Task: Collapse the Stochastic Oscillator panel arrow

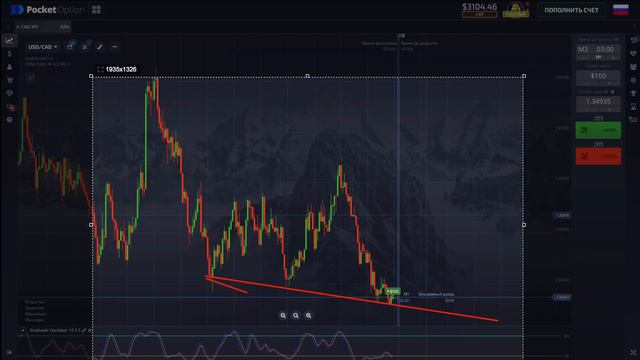Action: (x=23, y=330)
